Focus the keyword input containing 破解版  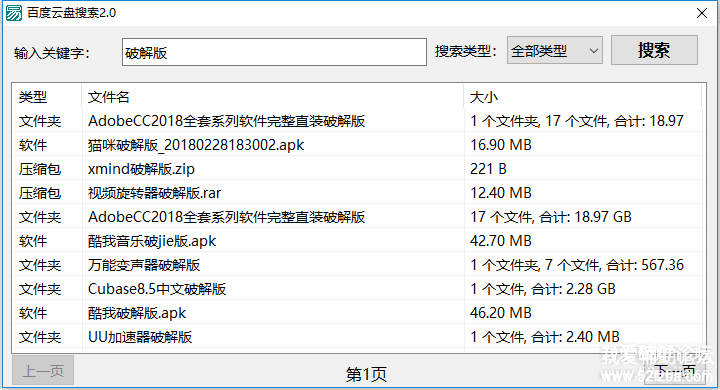(274, 52)
